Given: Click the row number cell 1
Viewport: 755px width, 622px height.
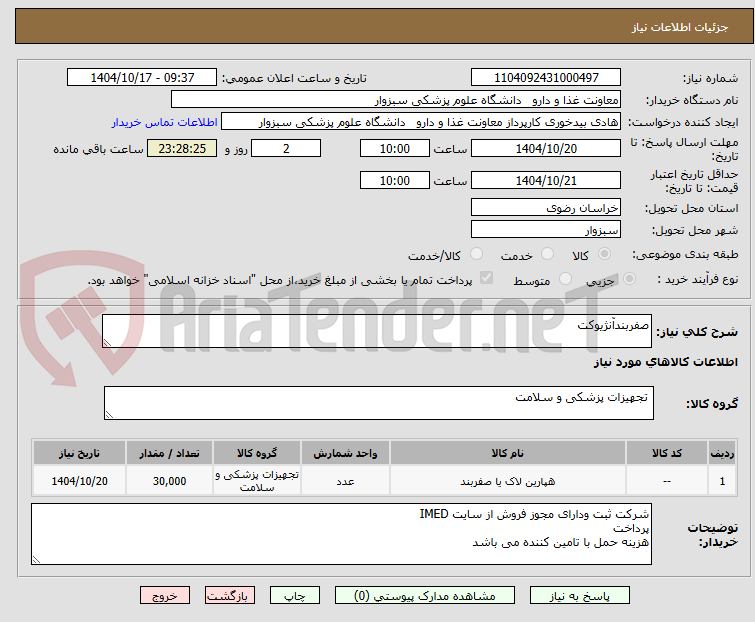Looking at the screenshot, I should point(722,481).
